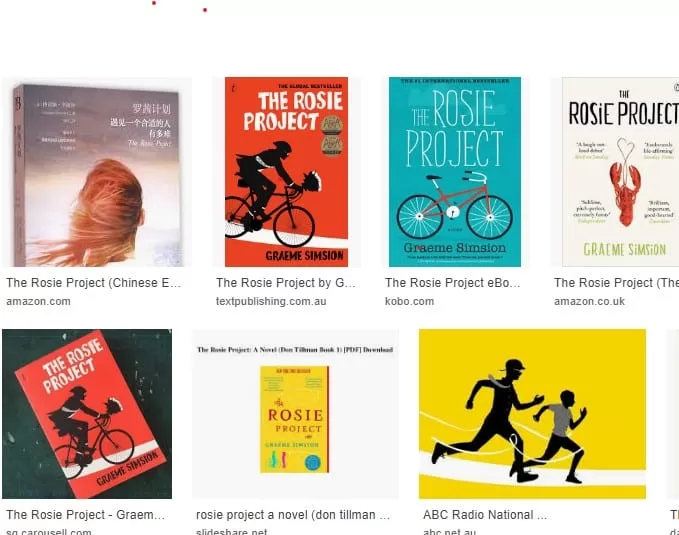This screenshot has height=535, width=679.
Task: Open the Chinese Edition Rosie Project cover image
Action: point(97,172)
